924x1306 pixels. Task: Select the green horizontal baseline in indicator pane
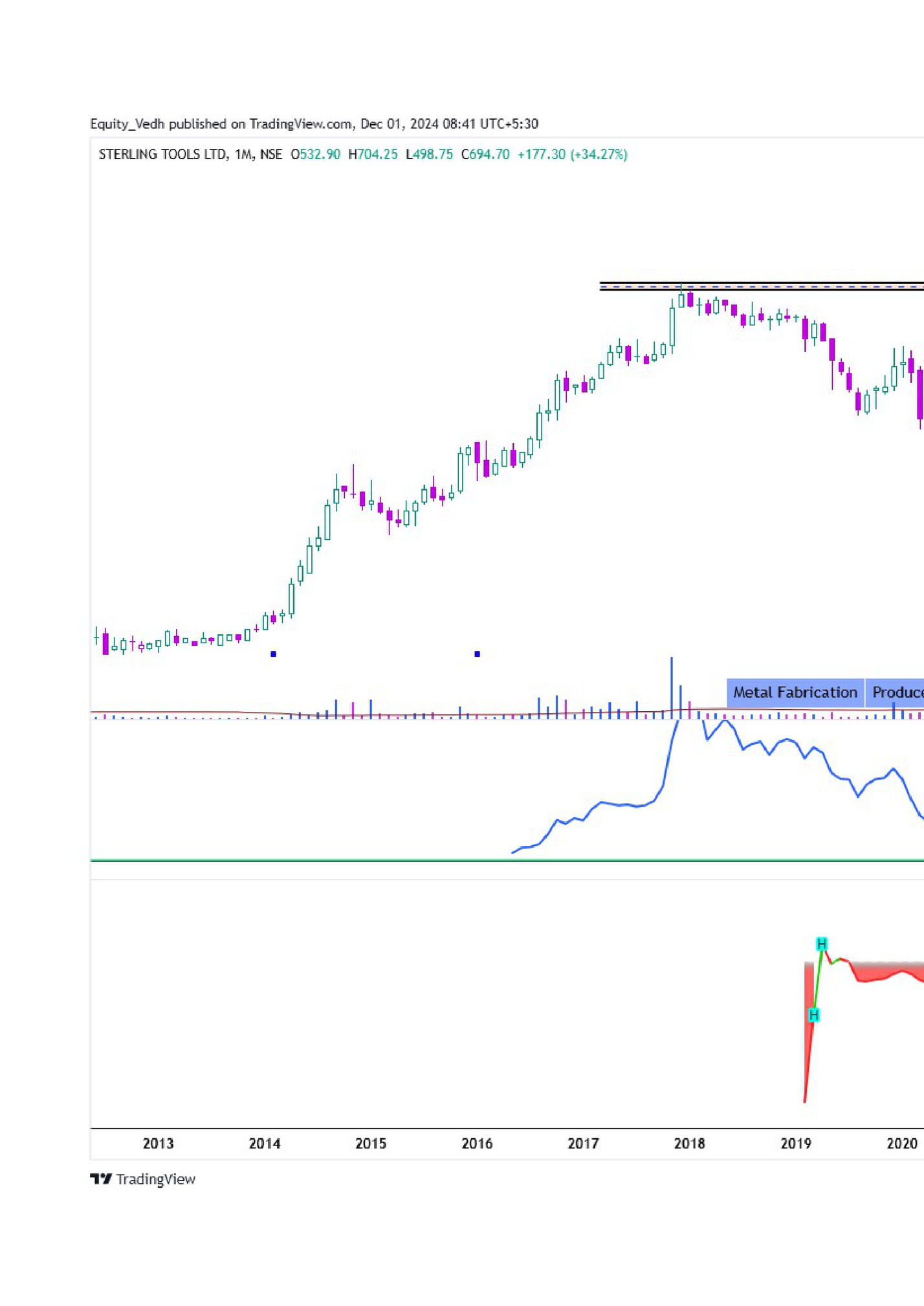388,860
